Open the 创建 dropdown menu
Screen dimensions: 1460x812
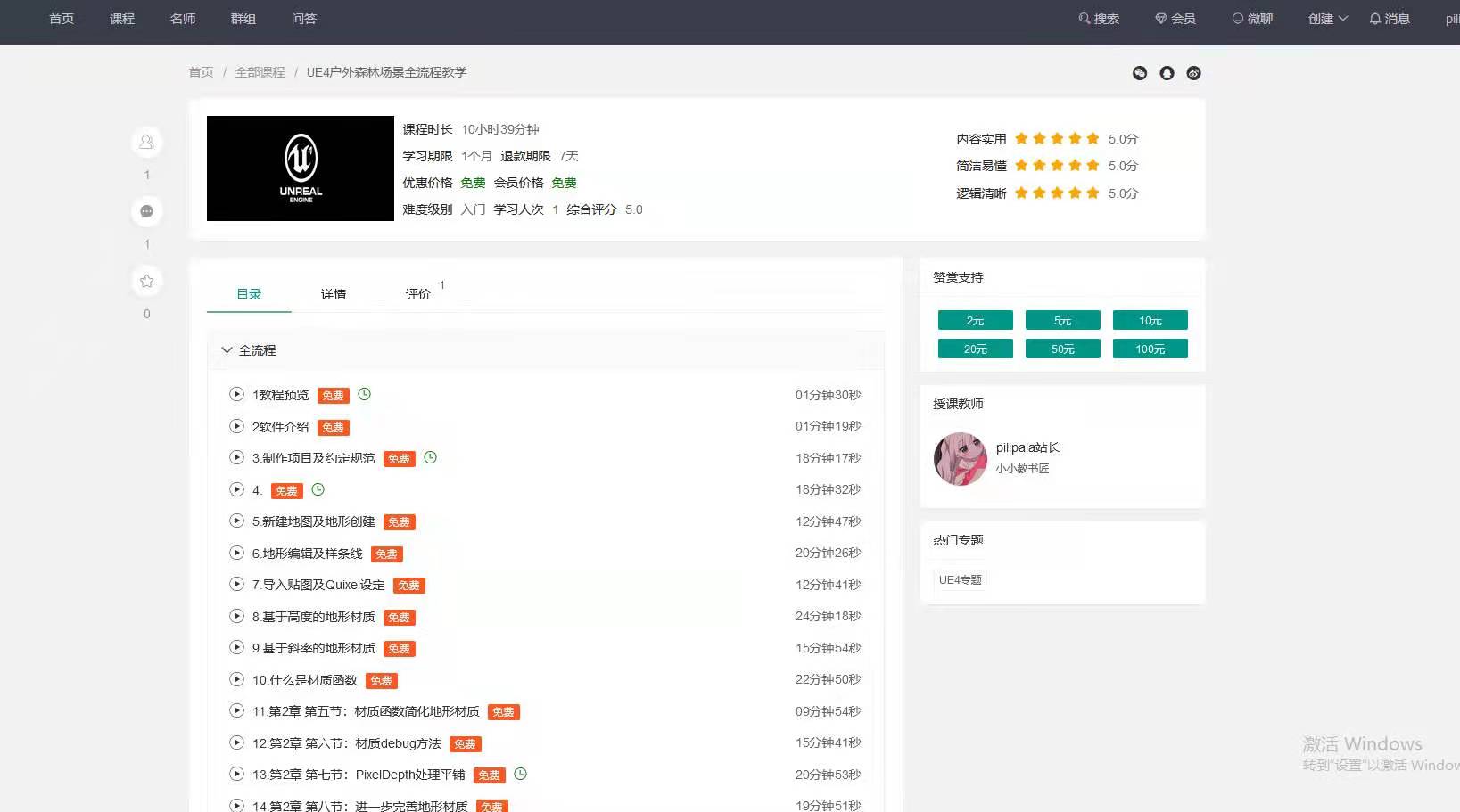1327,19
